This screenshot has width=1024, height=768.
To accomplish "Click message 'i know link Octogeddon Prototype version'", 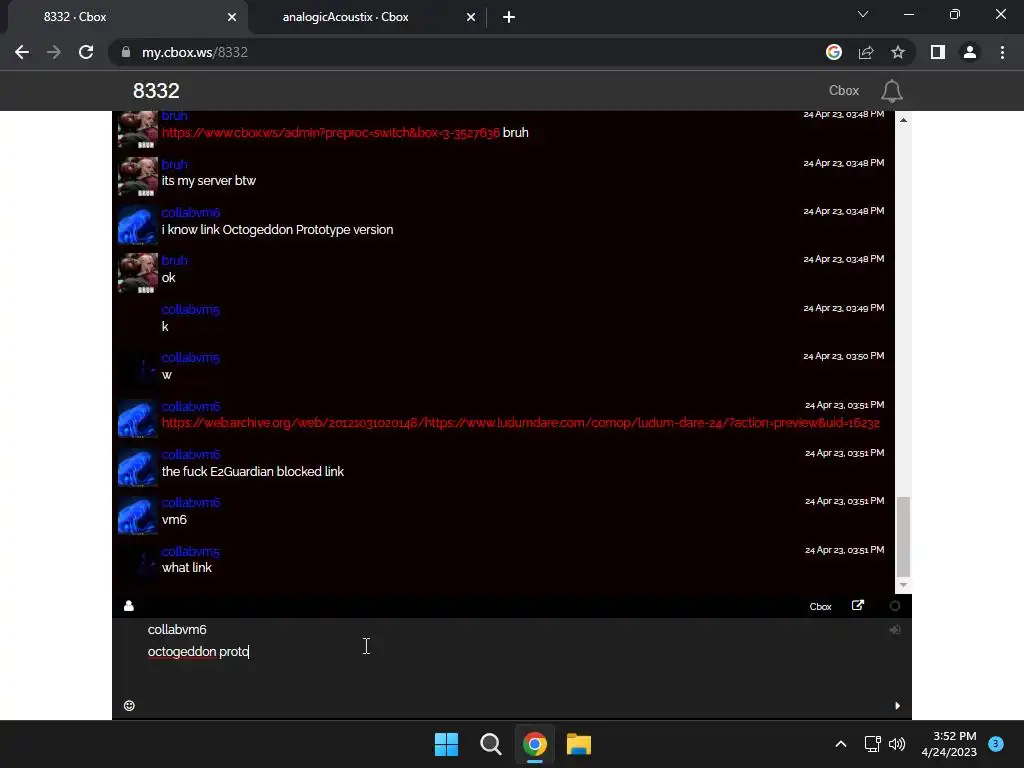I will [278, 230].
